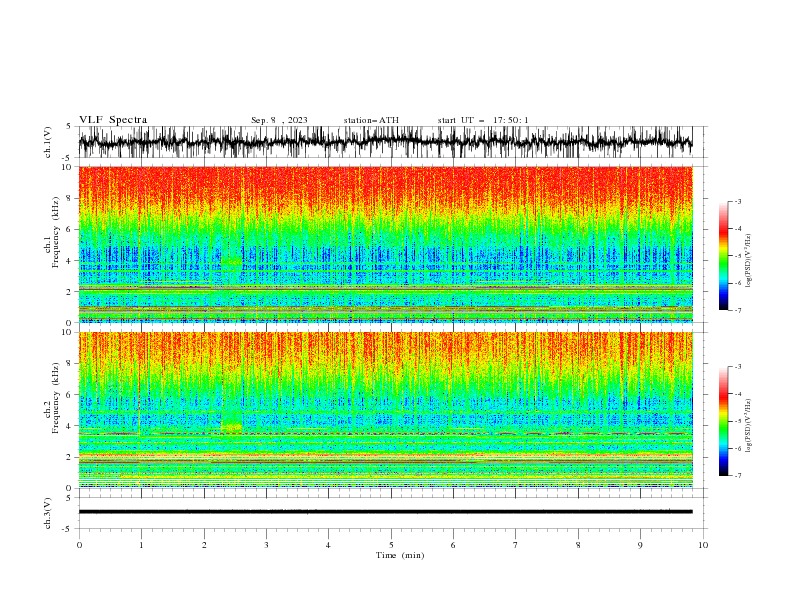The height and width of the screenshot is (612, 792).
Task: Click the yellow-green 4 kHz burst in ch.2 spectrogram
Action: pos(232,427)
